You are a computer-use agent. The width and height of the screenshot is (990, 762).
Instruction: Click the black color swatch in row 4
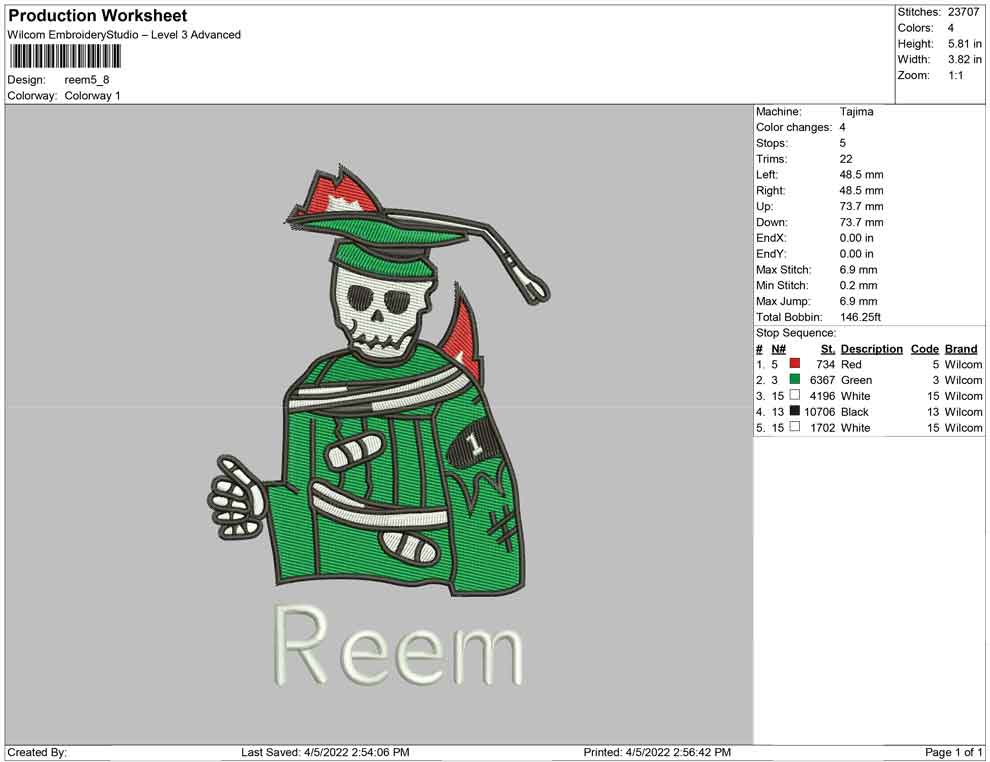[x=795, y=412]
